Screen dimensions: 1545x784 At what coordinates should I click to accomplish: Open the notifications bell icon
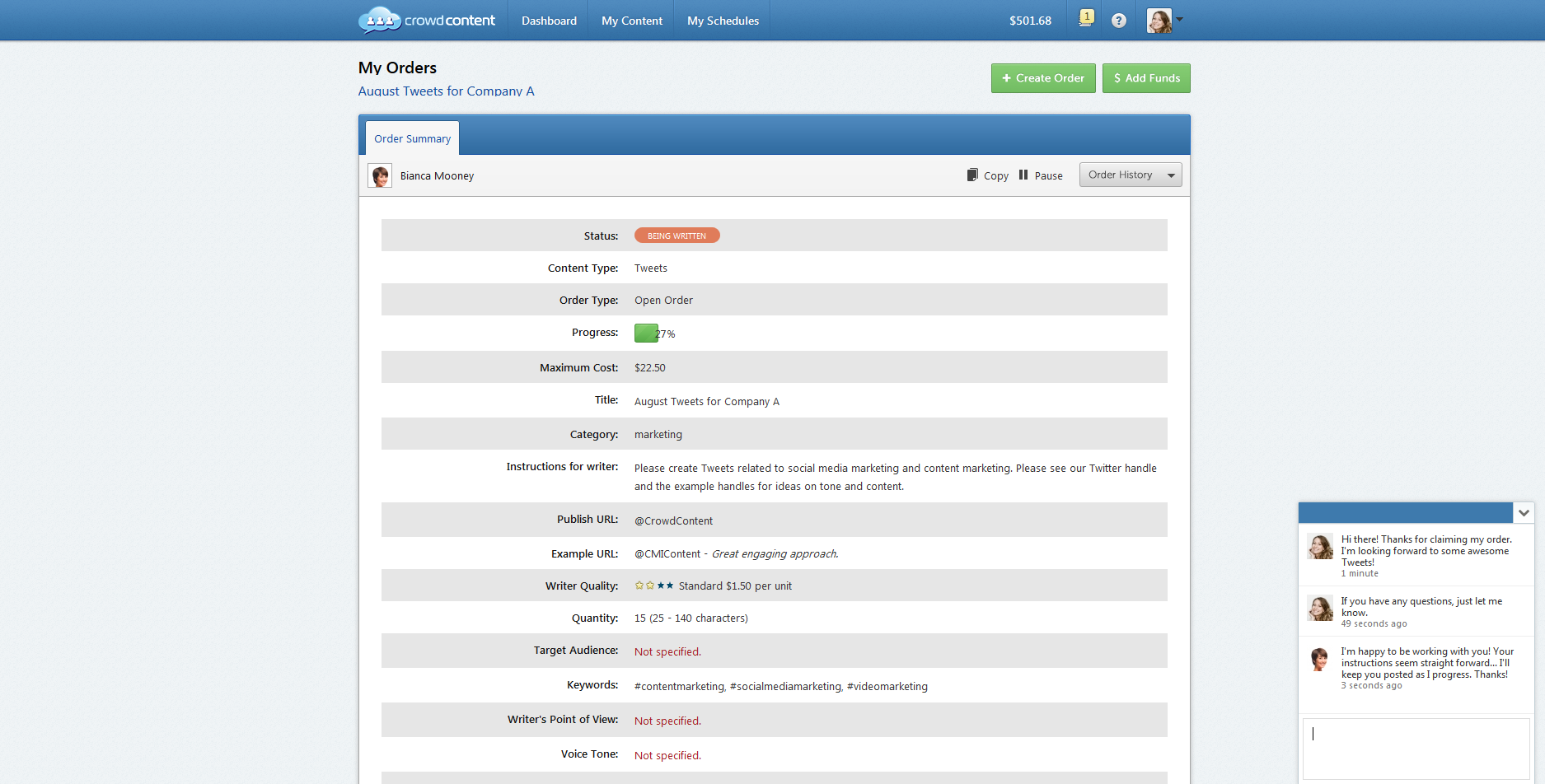coord(1086,19)
